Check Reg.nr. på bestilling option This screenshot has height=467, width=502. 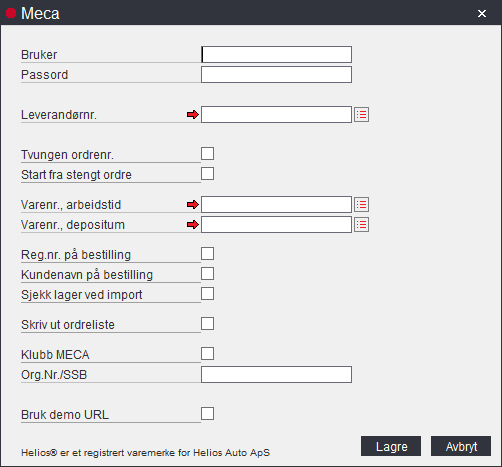tap(207, 254)
